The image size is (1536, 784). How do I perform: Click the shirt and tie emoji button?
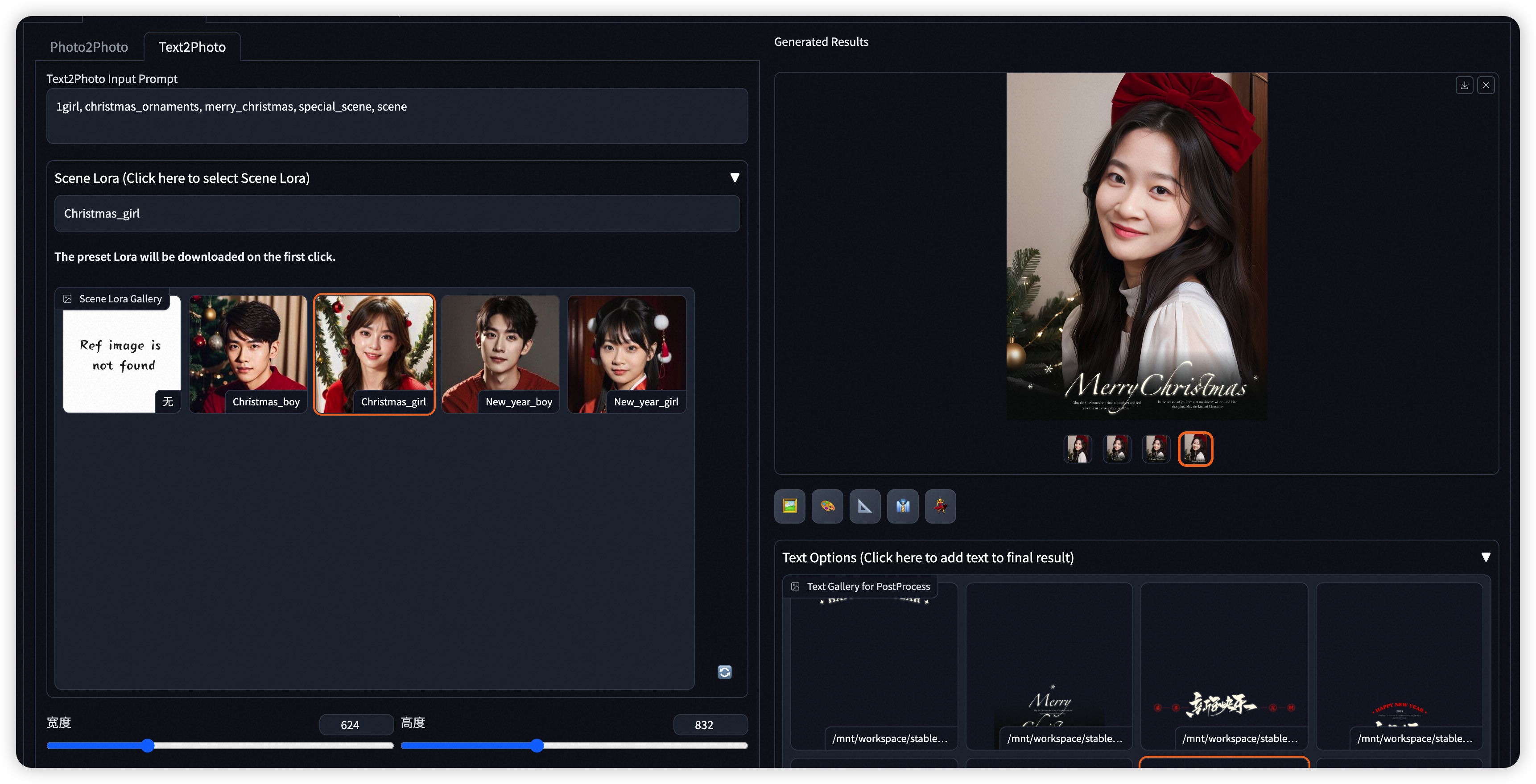point(902,506)
